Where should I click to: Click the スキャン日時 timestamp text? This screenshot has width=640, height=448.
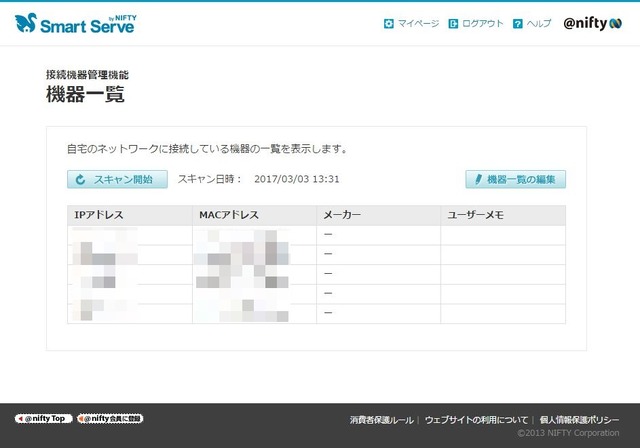click(297, 179)
